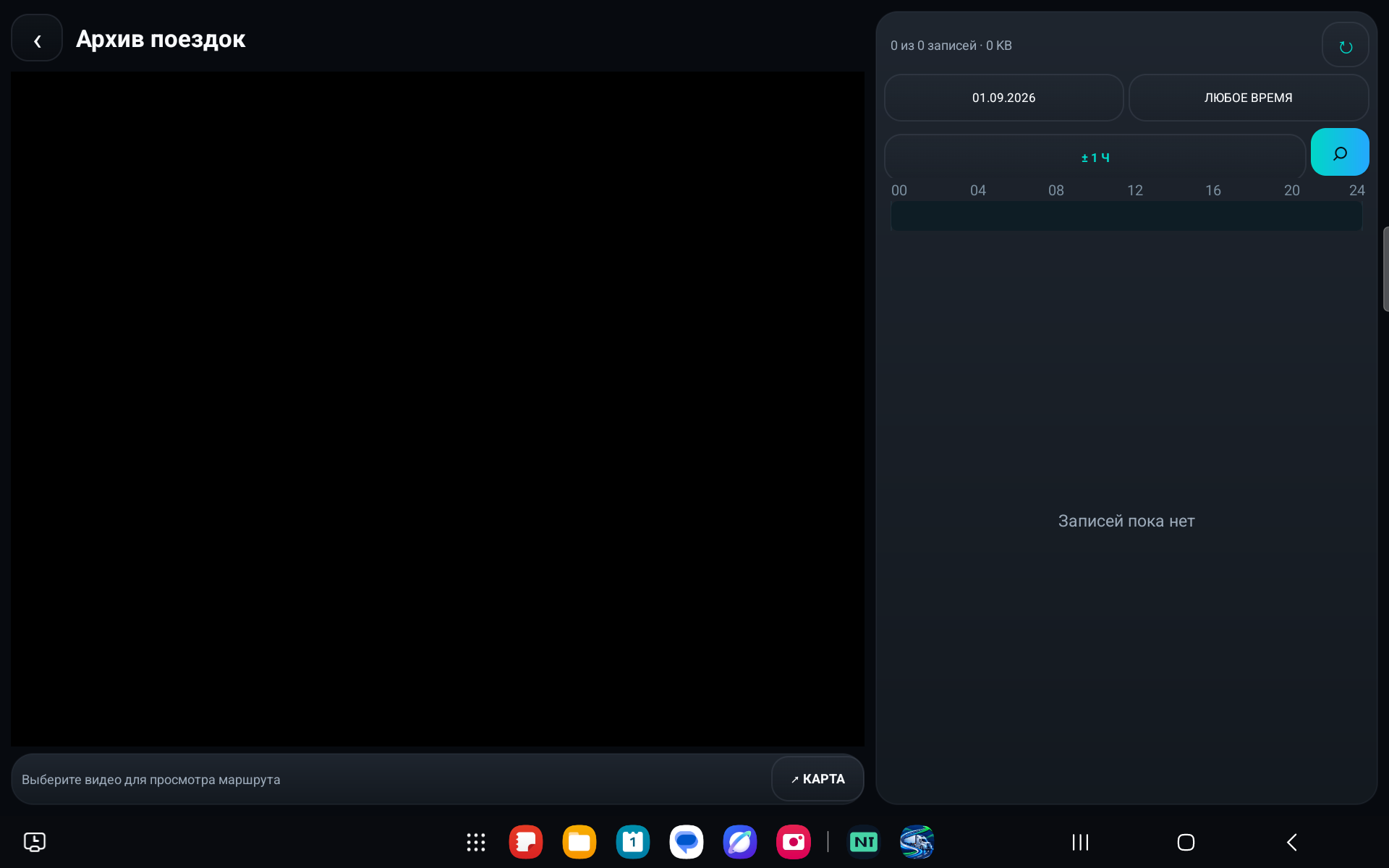Click the 12 hour label on the timeline
The height and width of the screenshot is (868, 1389).
1135,190
